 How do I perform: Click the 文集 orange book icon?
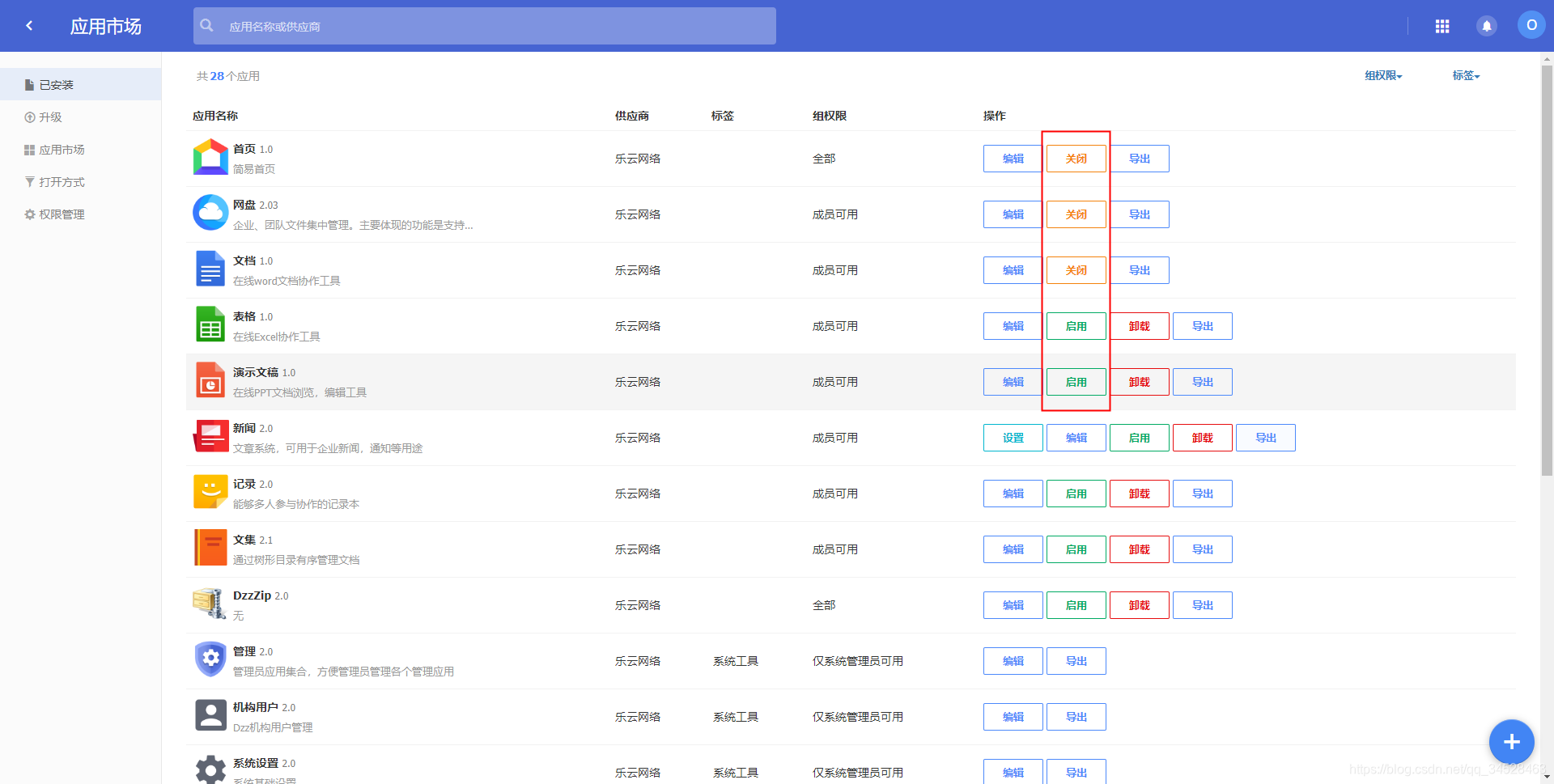point(210,548)
